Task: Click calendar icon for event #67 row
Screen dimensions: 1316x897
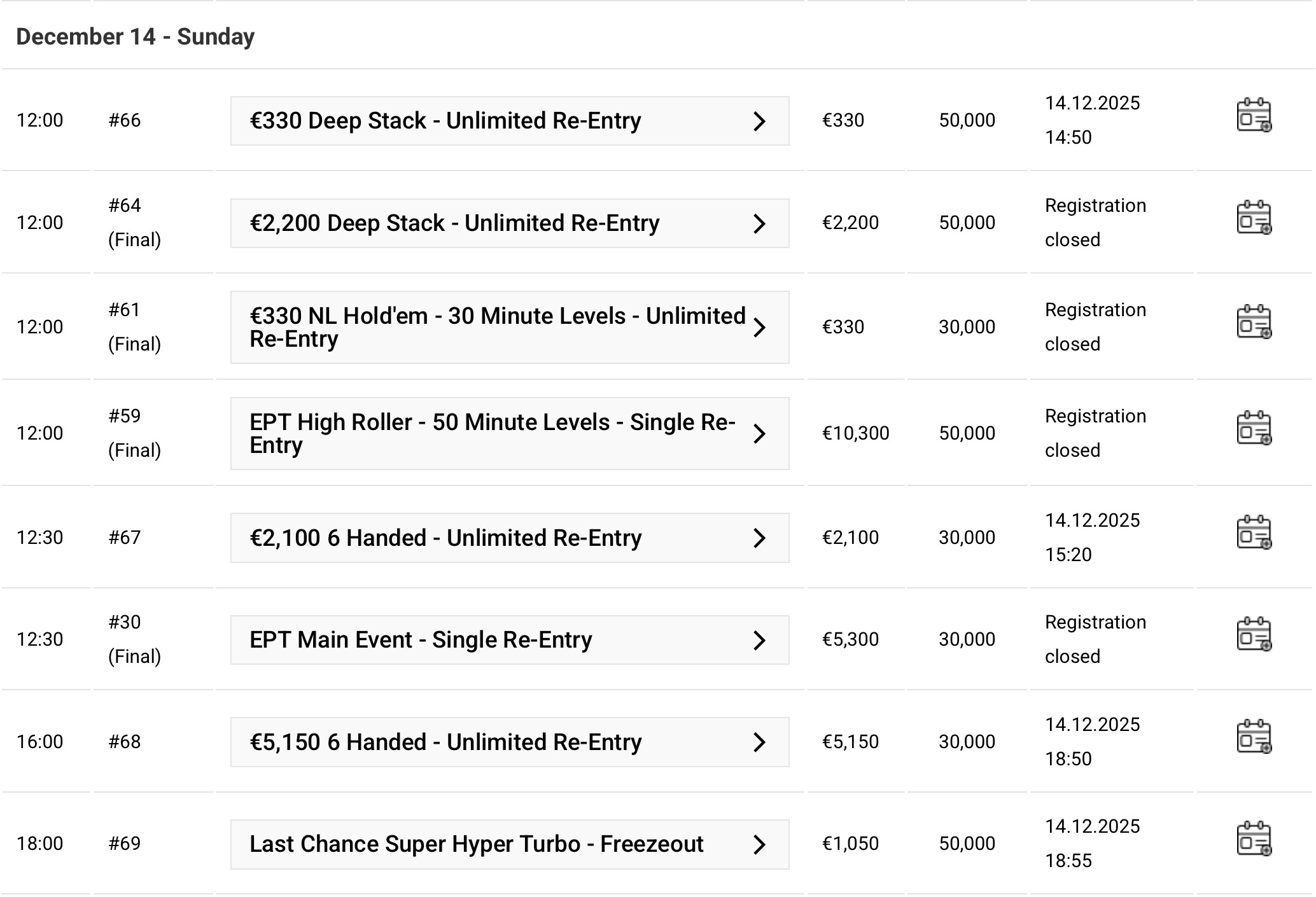Action: (x=1253, y=532)
